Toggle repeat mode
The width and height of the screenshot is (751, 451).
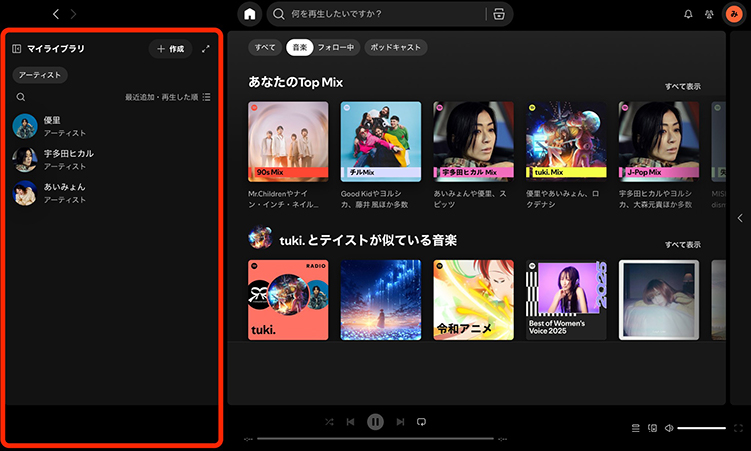point(421,422)
